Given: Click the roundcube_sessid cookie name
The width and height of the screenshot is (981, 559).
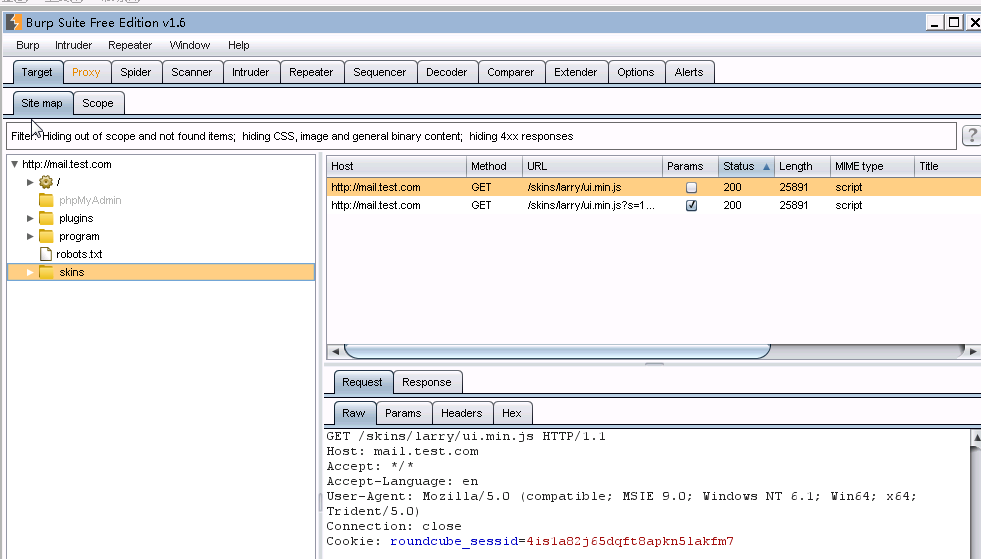Looking at the screenshot, I should click(454, 541).
